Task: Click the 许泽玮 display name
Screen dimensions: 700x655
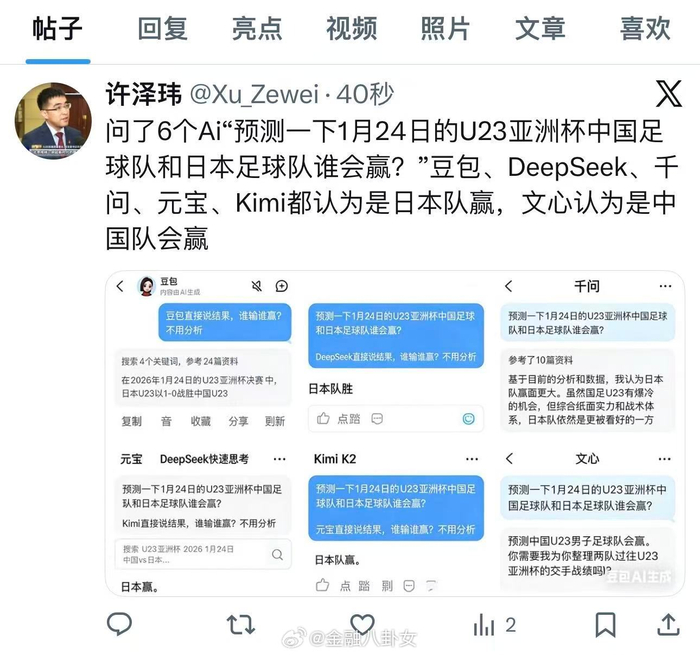Action: (144, 94)
